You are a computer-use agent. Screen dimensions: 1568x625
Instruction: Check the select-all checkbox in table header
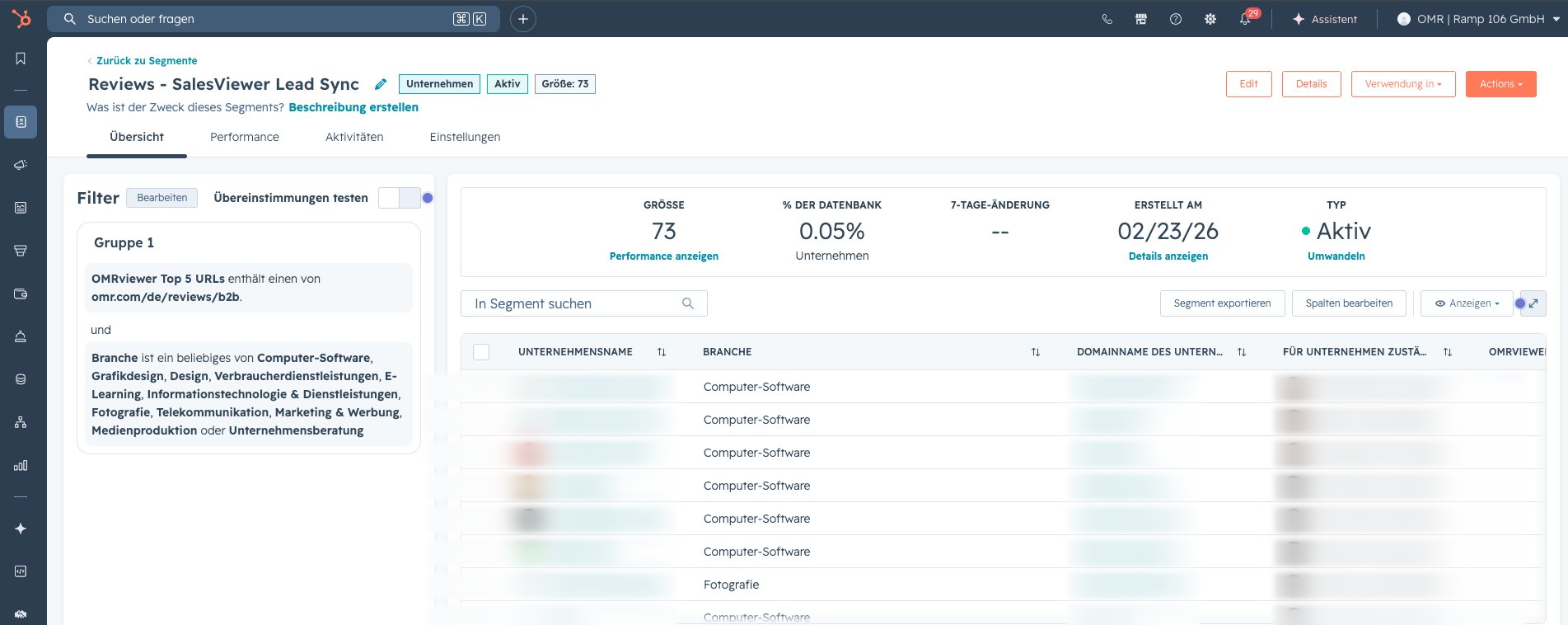click(x=481, y=352)
